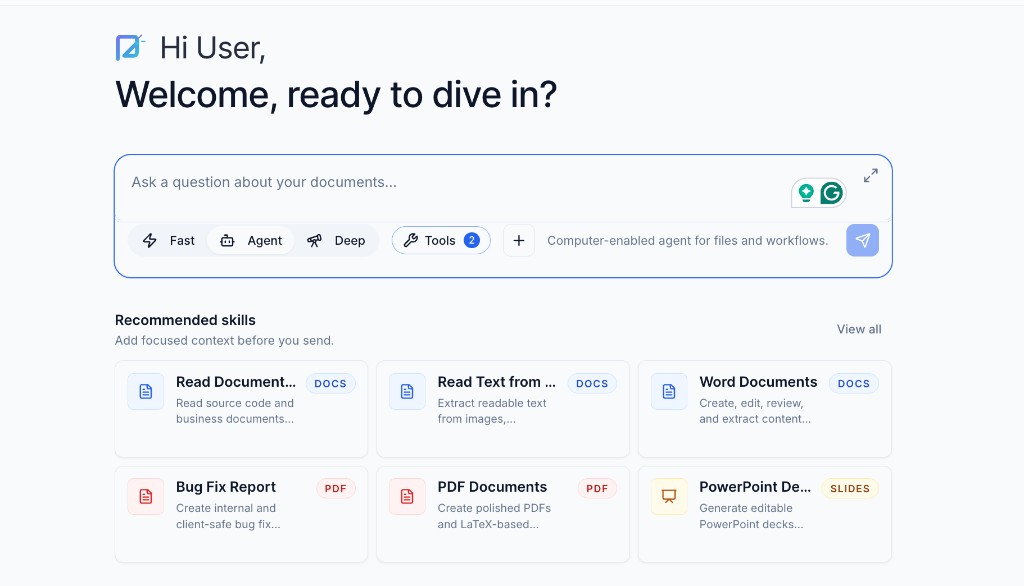
Task: Switch to Fast mode
Action: [168, 240]
